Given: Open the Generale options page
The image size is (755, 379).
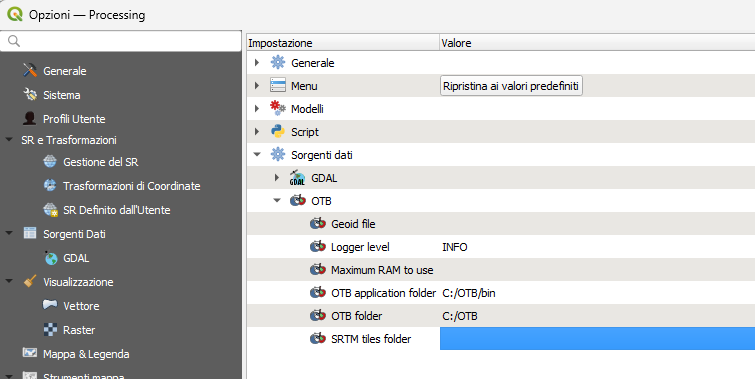Looking at the screenshot, I should [65, 71].
